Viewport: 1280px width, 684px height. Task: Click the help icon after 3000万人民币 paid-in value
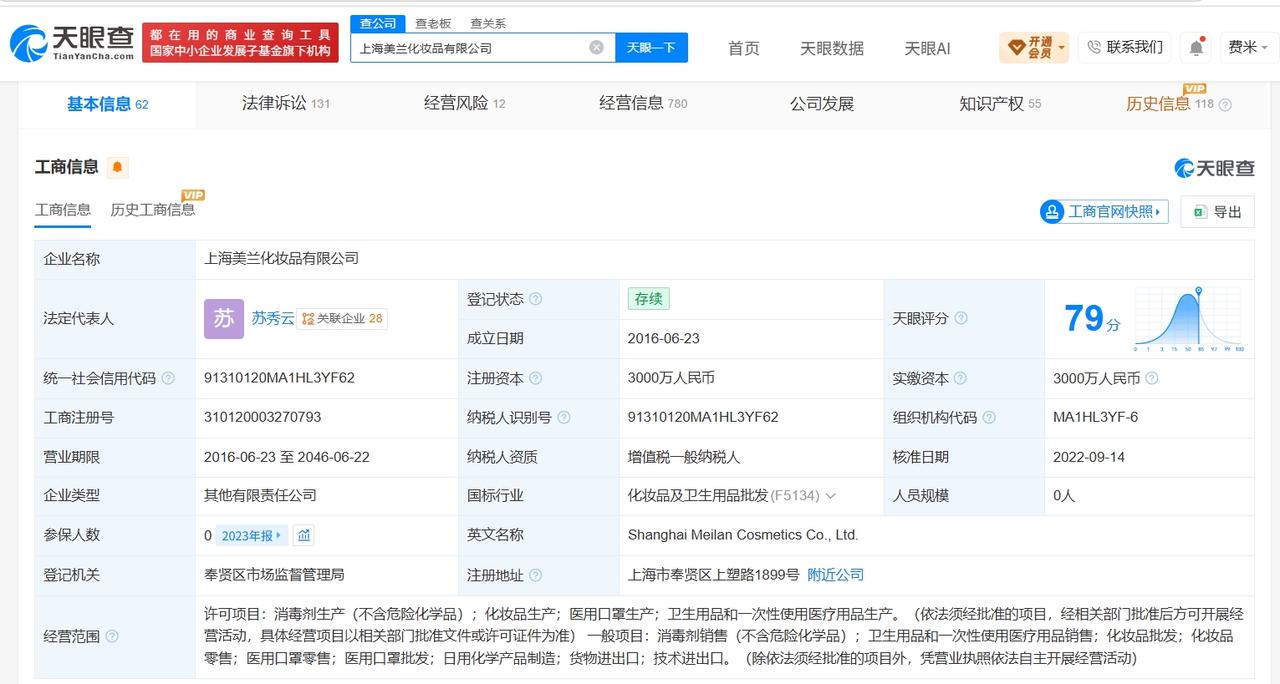tap(1152, 378)
